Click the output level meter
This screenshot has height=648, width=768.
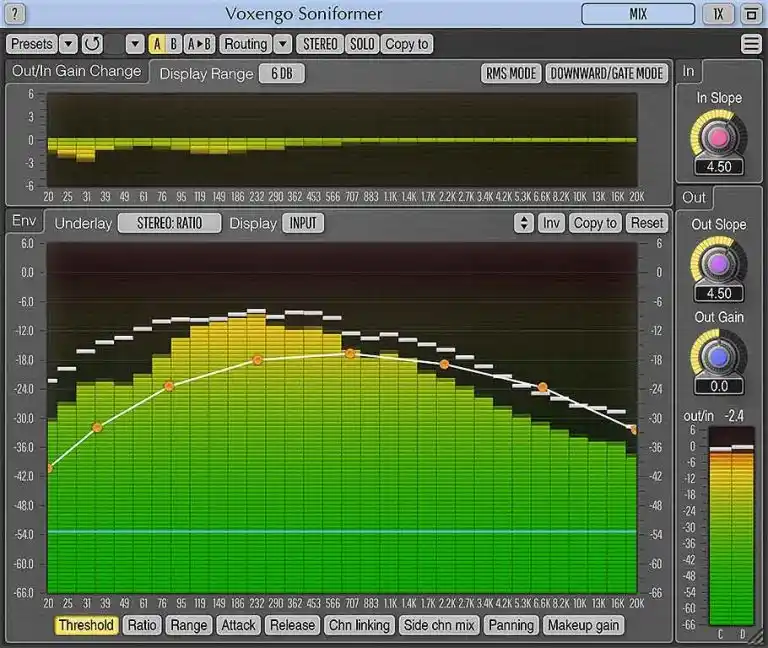coord(731,527)
